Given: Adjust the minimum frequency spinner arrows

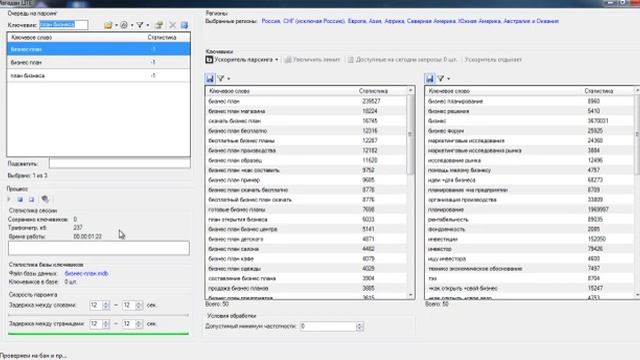Looking at the screenshot, I should pos(360,326).
